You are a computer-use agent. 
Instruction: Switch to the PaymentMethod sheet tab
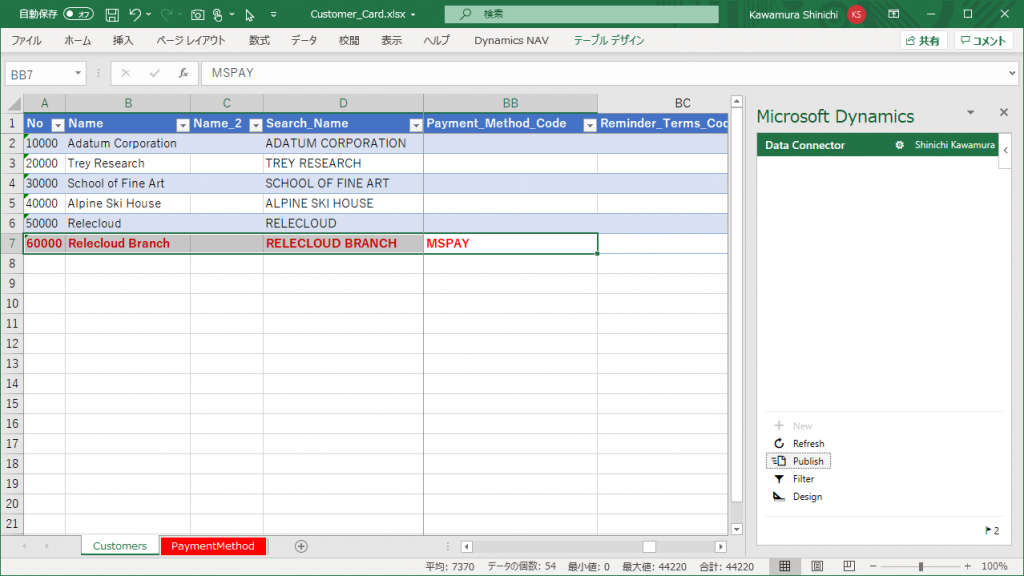coord(211,546)
